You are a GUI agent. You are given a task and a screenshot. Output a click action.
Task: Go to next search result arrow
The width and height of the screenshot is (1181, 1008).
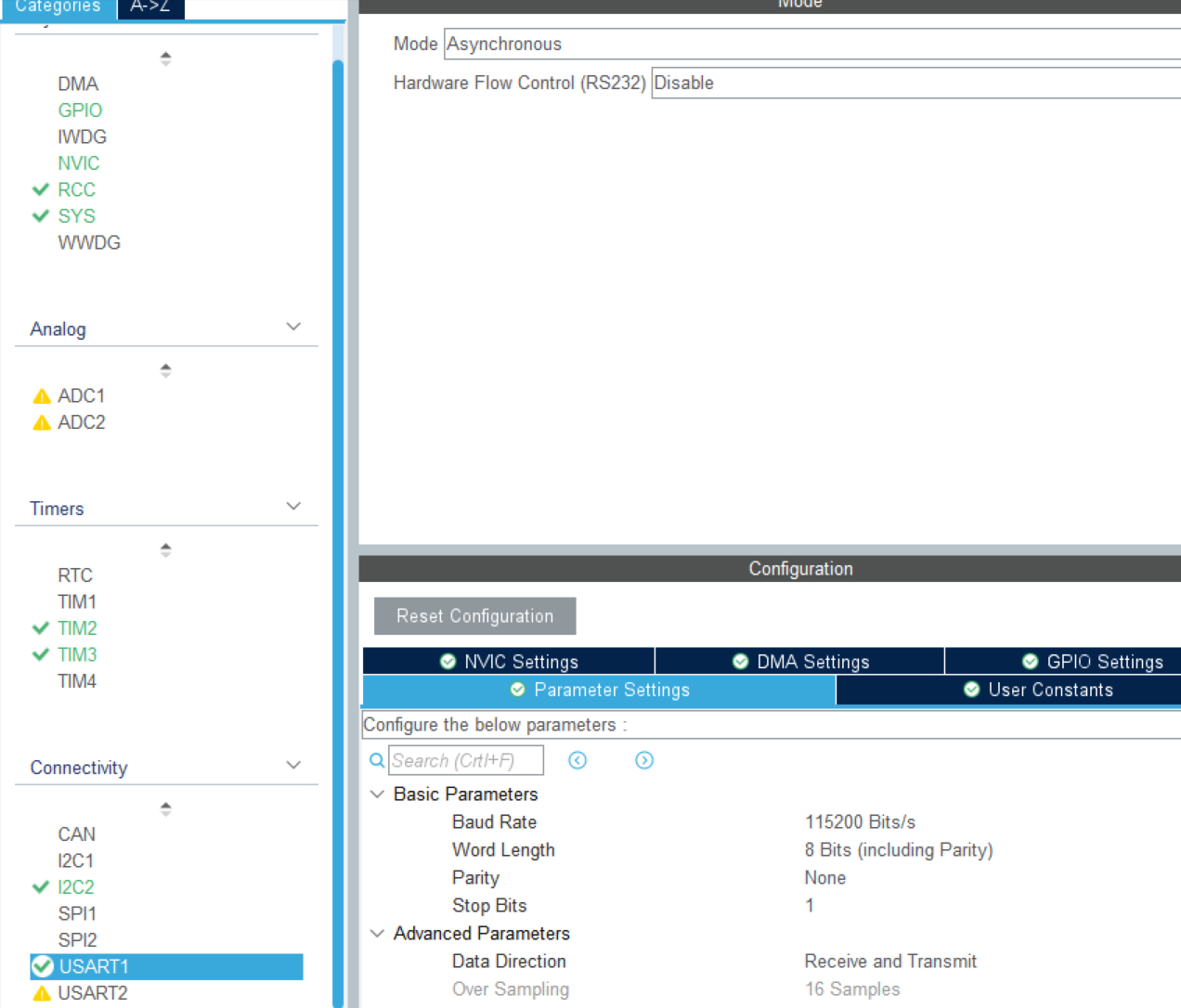coord(644,760)
